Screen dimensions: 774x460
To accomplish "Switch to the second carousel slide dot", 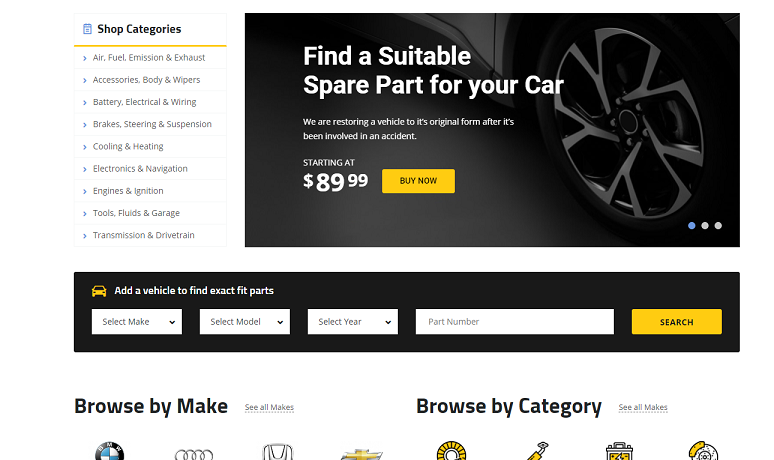I will pos(705,226).
